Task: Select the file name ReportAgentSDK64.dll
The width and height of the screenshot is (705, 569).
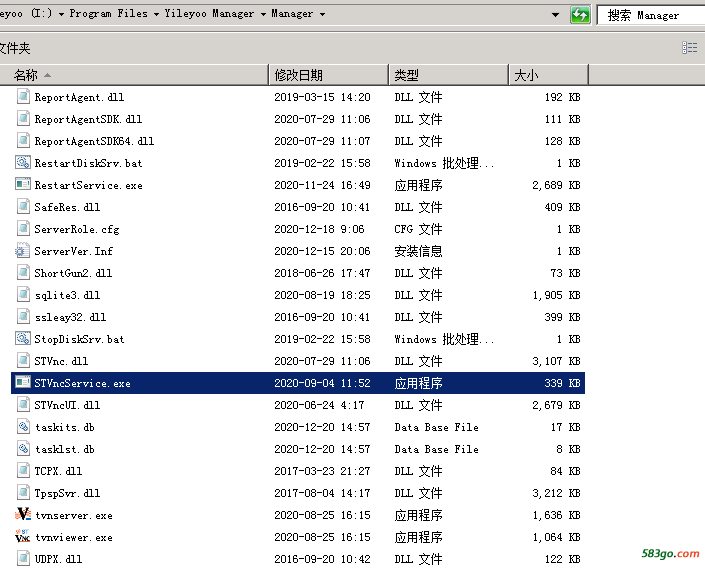Action: (x=94, y=141)
